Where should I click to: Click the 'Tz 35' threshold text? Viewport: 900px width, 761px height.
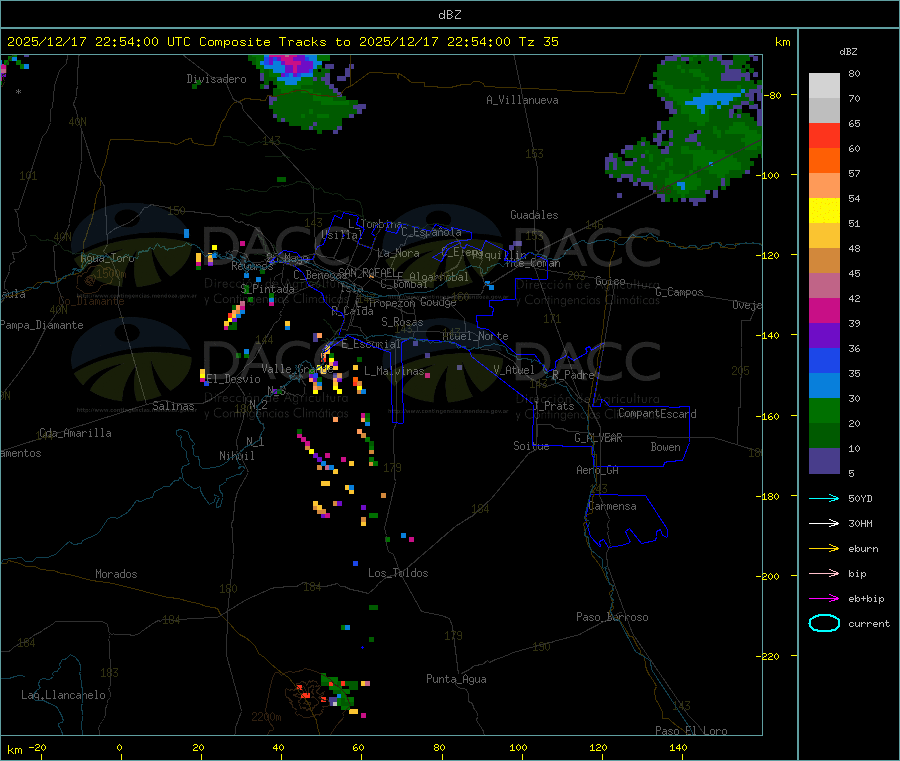[538, 42]
